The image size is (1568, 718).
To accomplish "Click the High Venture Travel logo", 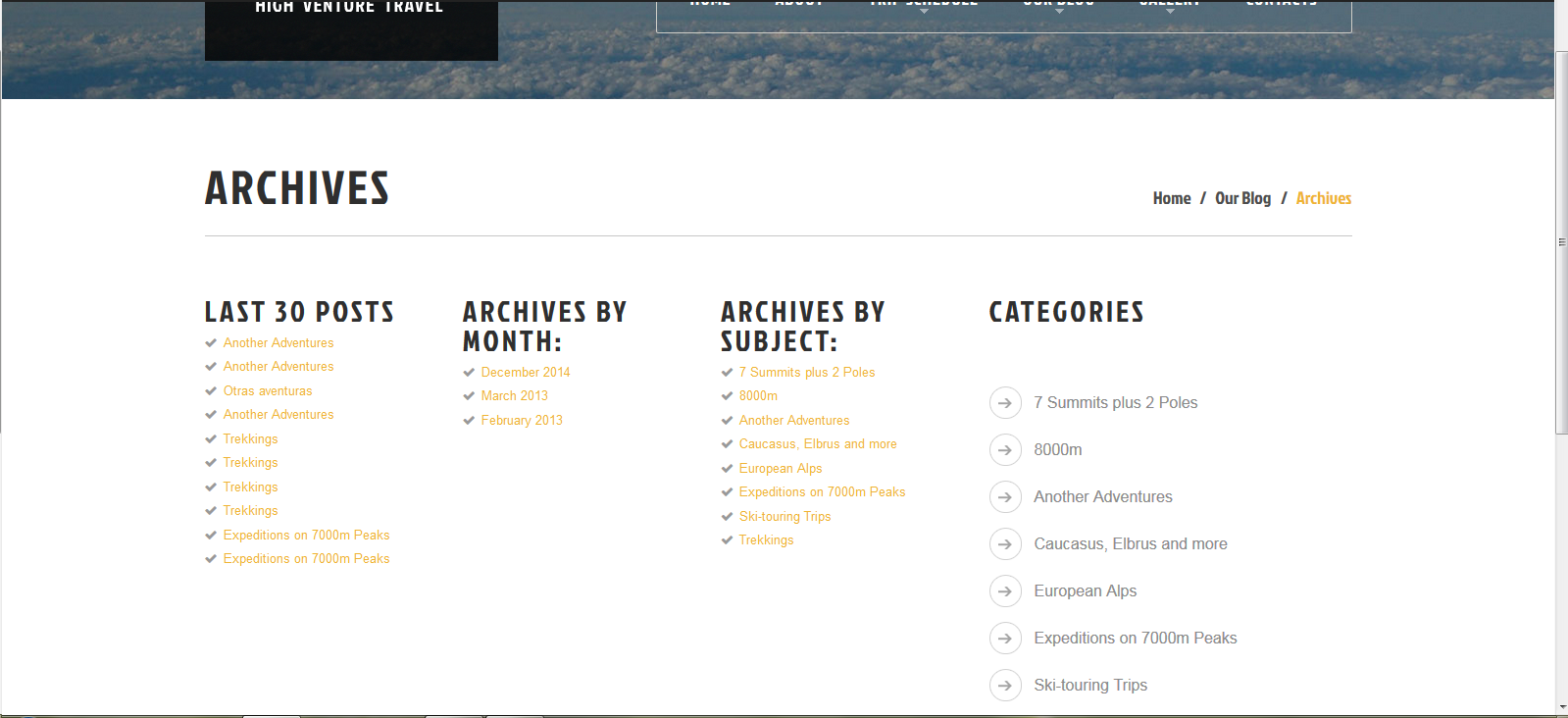I will point(351,29).
